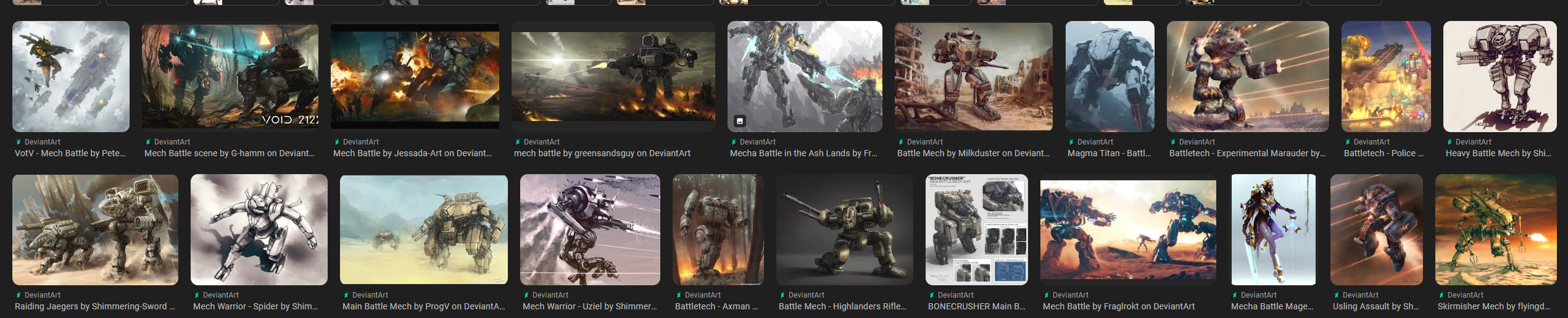Click DeviantArt favicon above Mech Warrior - Uziel
Image resolution: width=1568 pixels, height=318 pixels.
[526, 295]
